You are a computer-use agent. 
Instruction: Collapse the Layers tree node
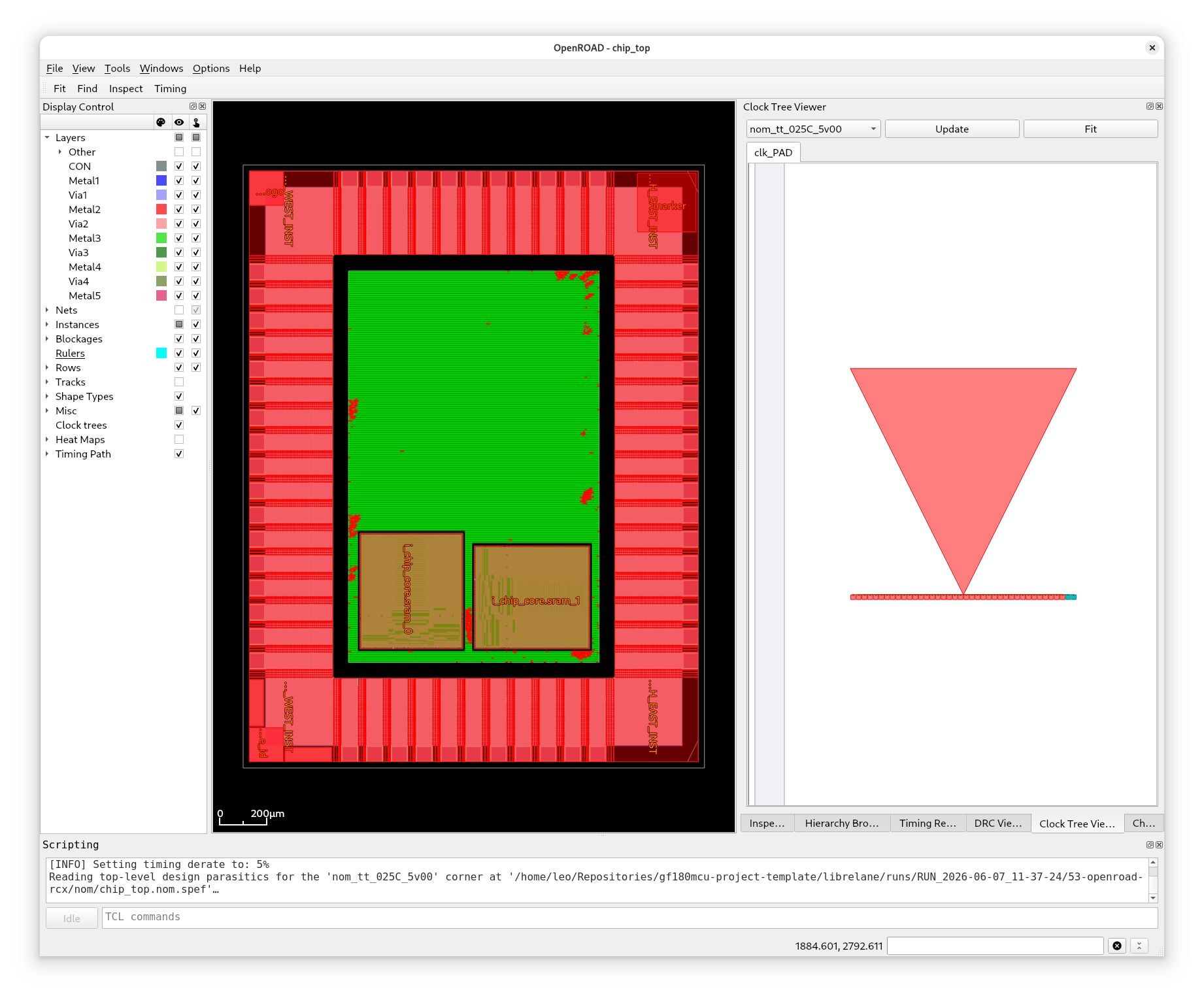(47, 137)
